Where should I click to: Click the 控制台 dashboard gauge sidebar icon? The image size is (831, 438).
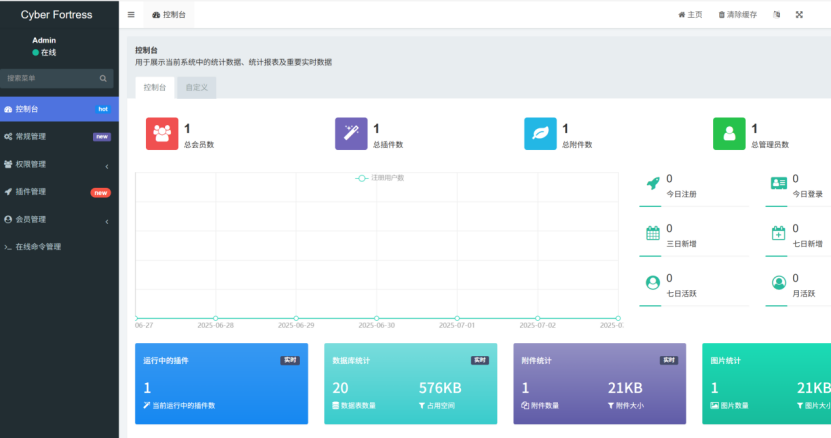pos(8,109)
